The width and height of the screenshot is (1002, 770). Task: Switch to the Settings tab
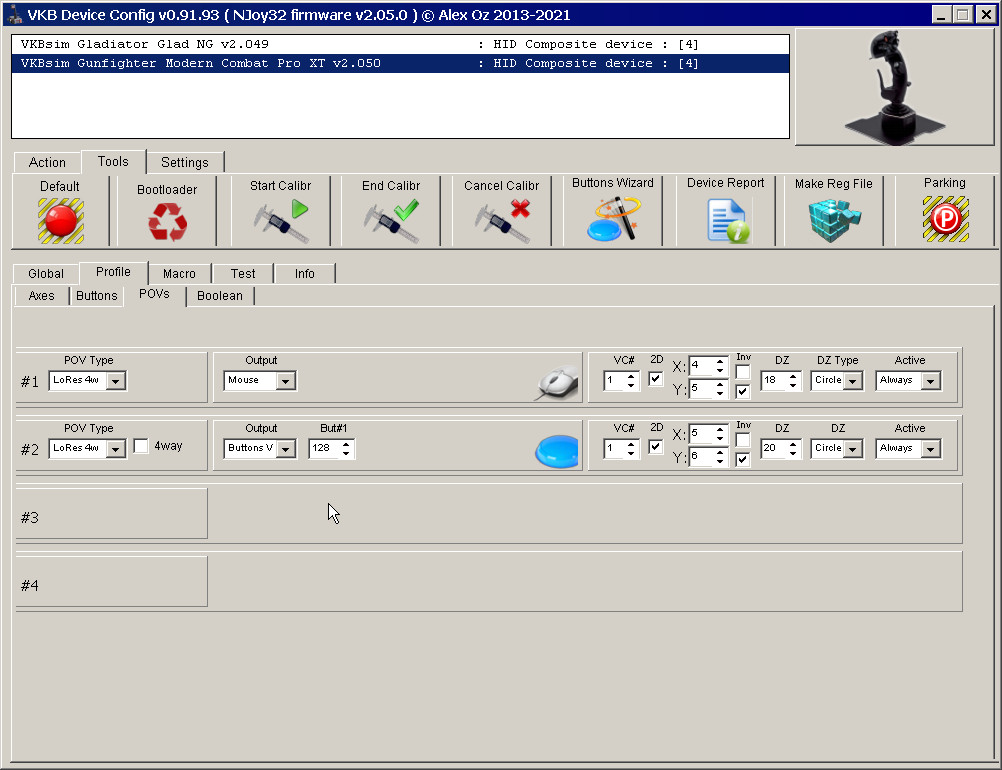click(x=185, y=162)
